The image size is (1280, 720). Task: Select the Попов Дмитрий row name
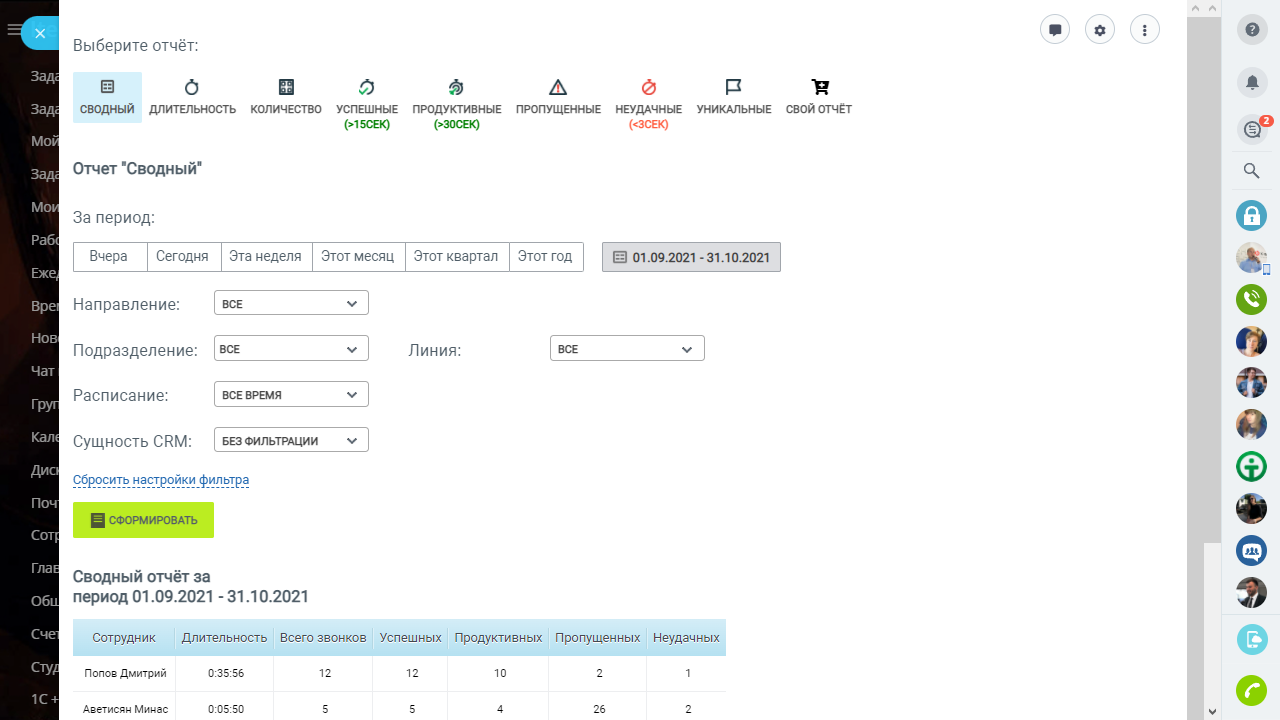pyautogui.click(x=125, y=674)
